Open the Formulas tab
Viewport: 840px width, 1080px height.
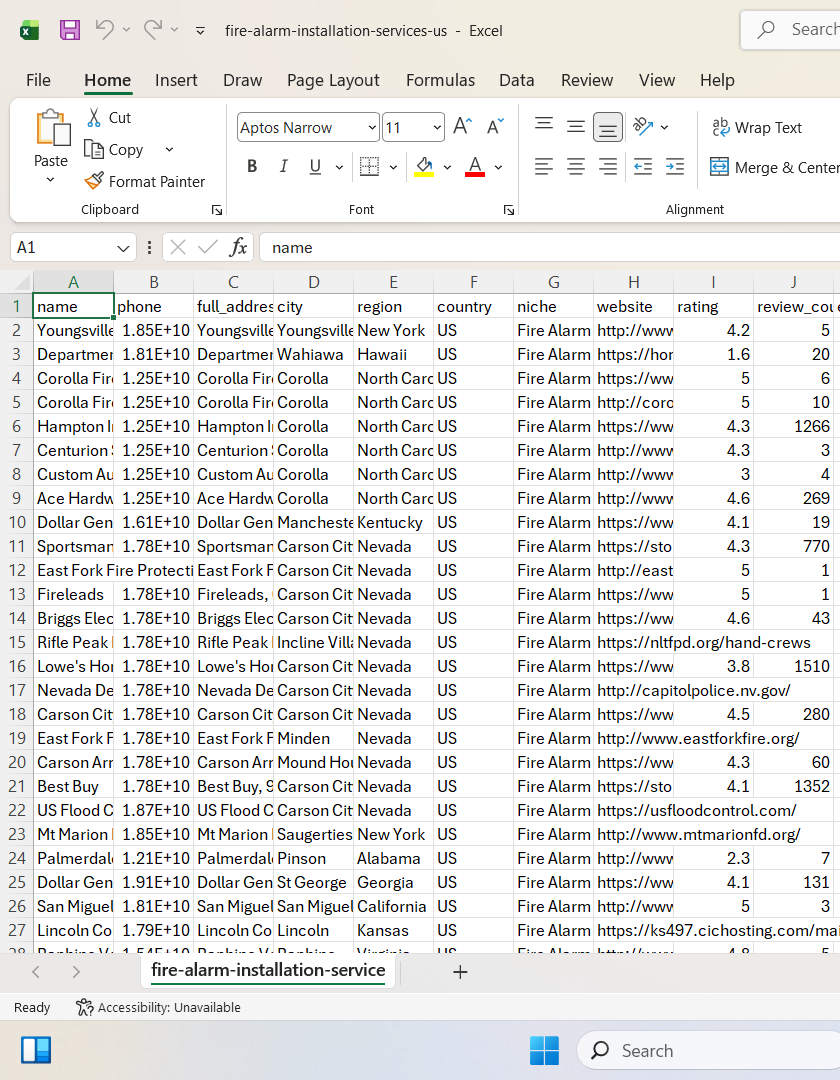pyautogui.click(x=440, y=81)
